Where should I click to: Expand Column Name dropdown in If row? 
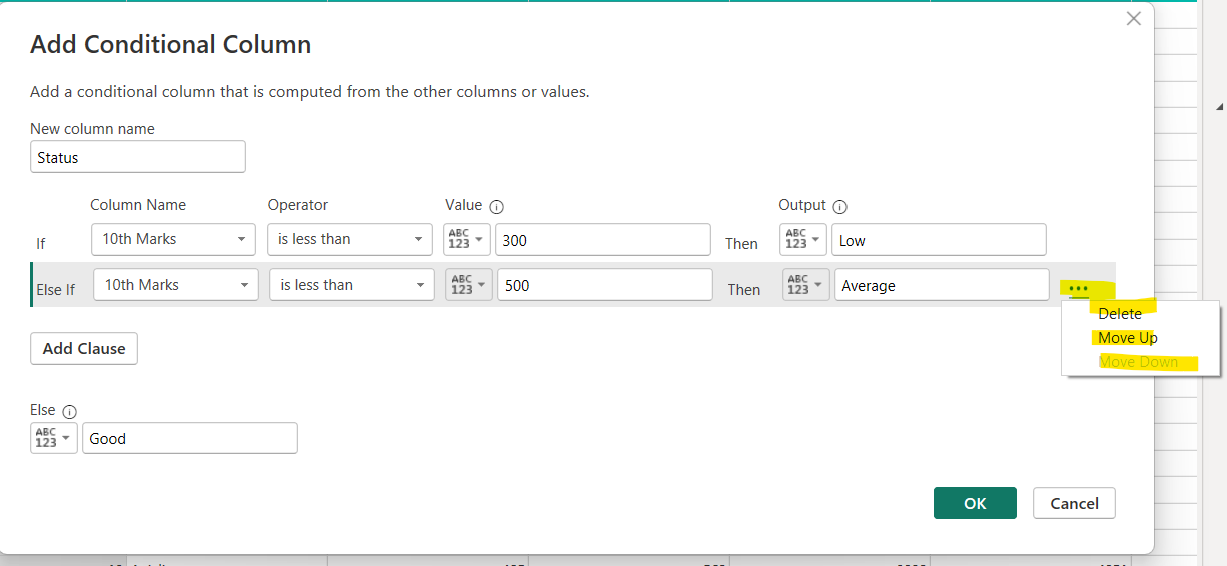click(x=174, y=240)
